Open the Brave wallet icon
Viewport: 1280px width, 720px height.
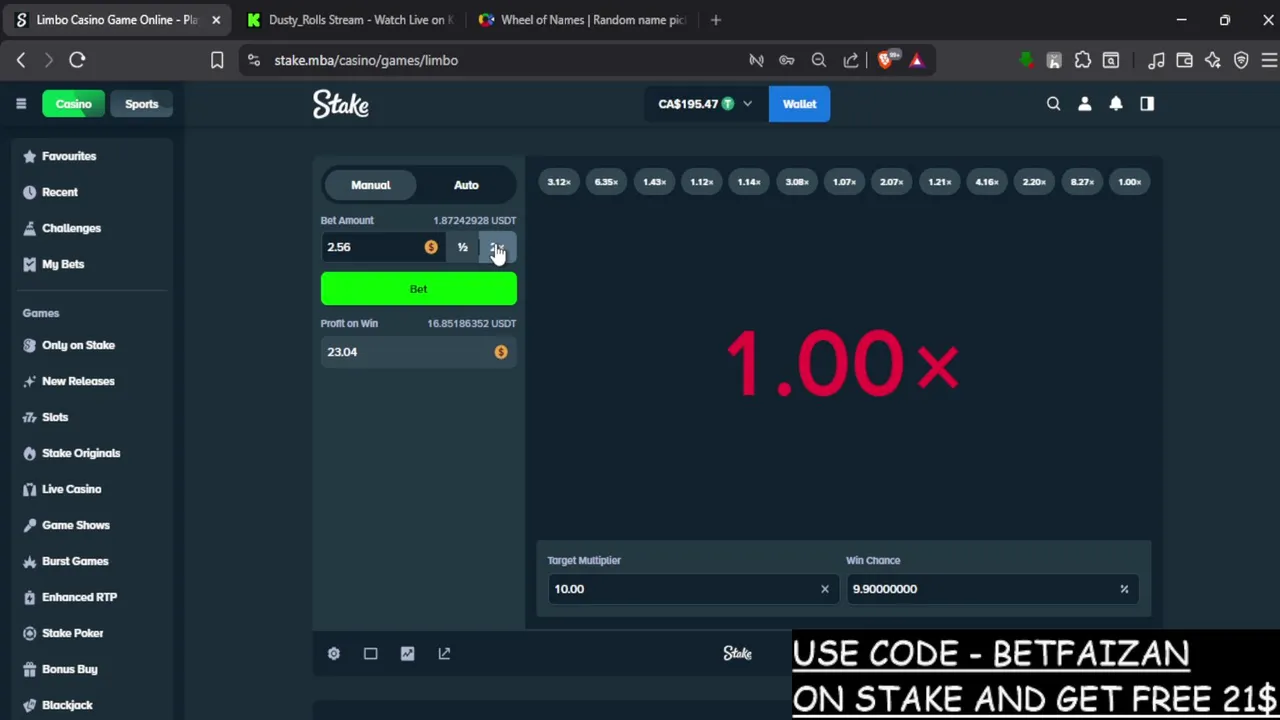click(1185, 60)
